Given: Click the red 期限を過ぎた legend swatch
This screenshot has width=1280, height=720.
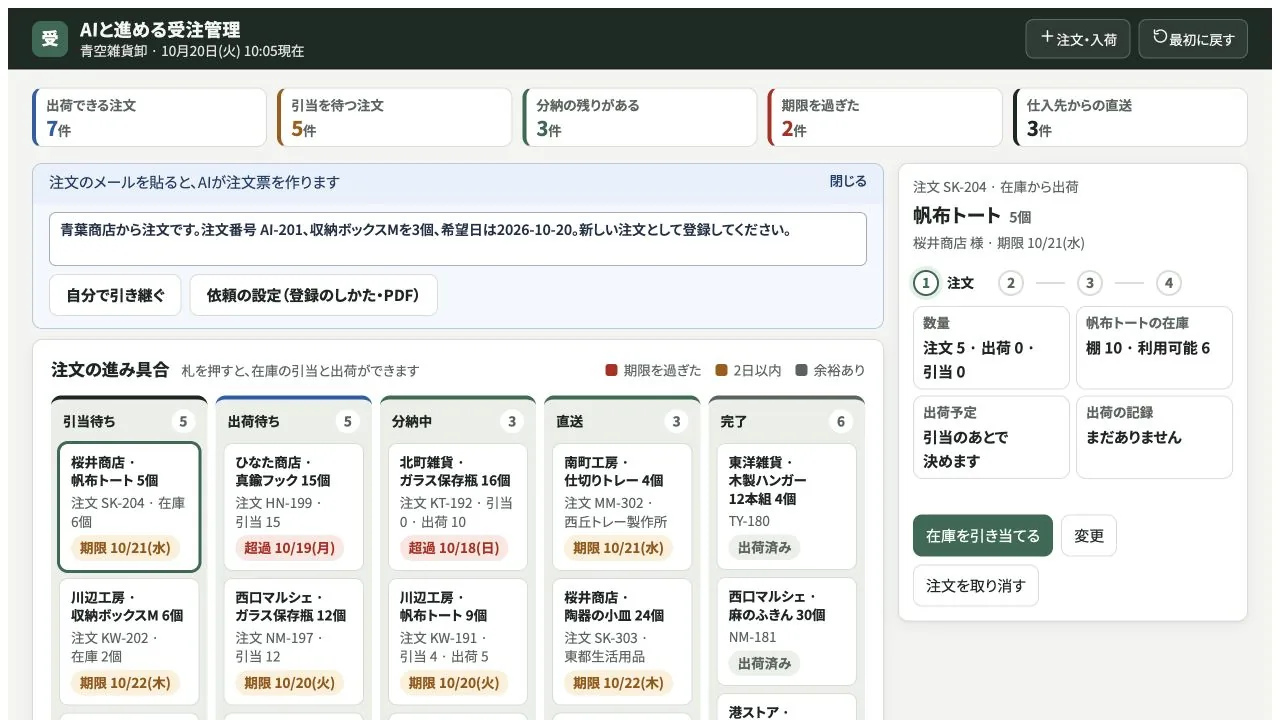Looking at the screenshot, I should pos(611,370).
